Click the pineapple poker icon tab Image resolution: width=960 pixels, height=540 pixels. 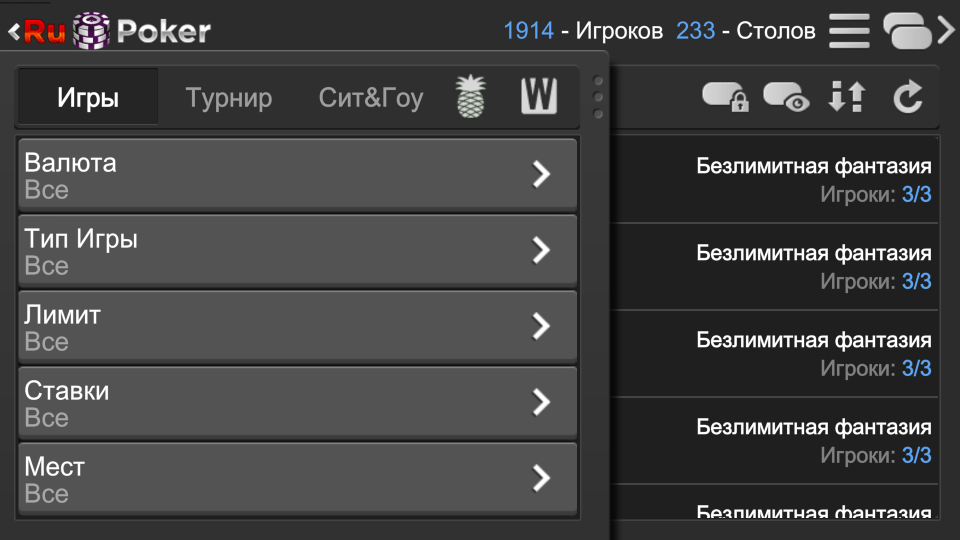[x=471, y=97]
